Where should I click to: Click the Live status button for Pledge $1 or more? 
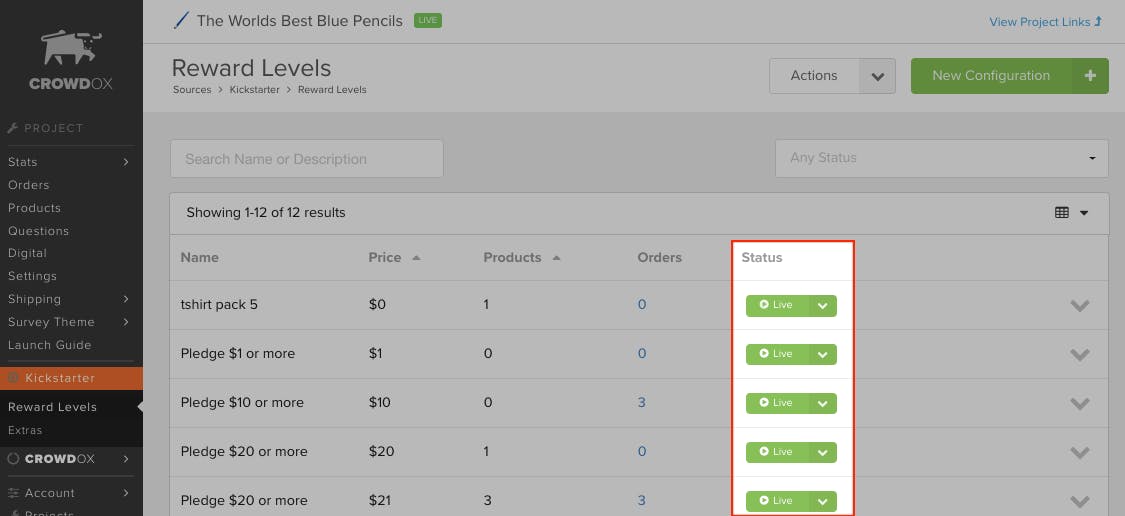[778, 355]
